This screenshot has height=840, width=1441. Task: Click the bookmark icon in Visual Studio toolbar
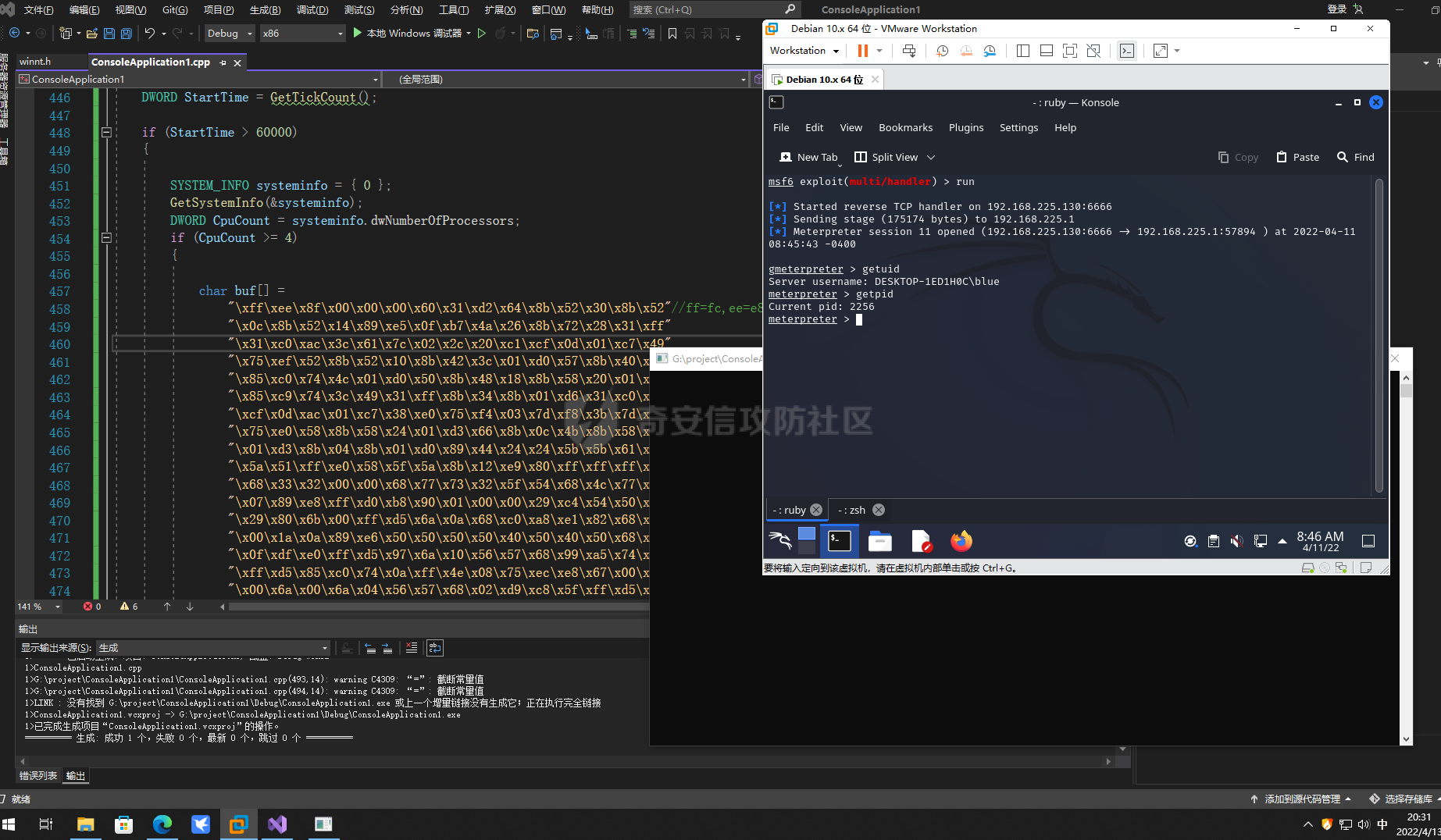[672, 34]
